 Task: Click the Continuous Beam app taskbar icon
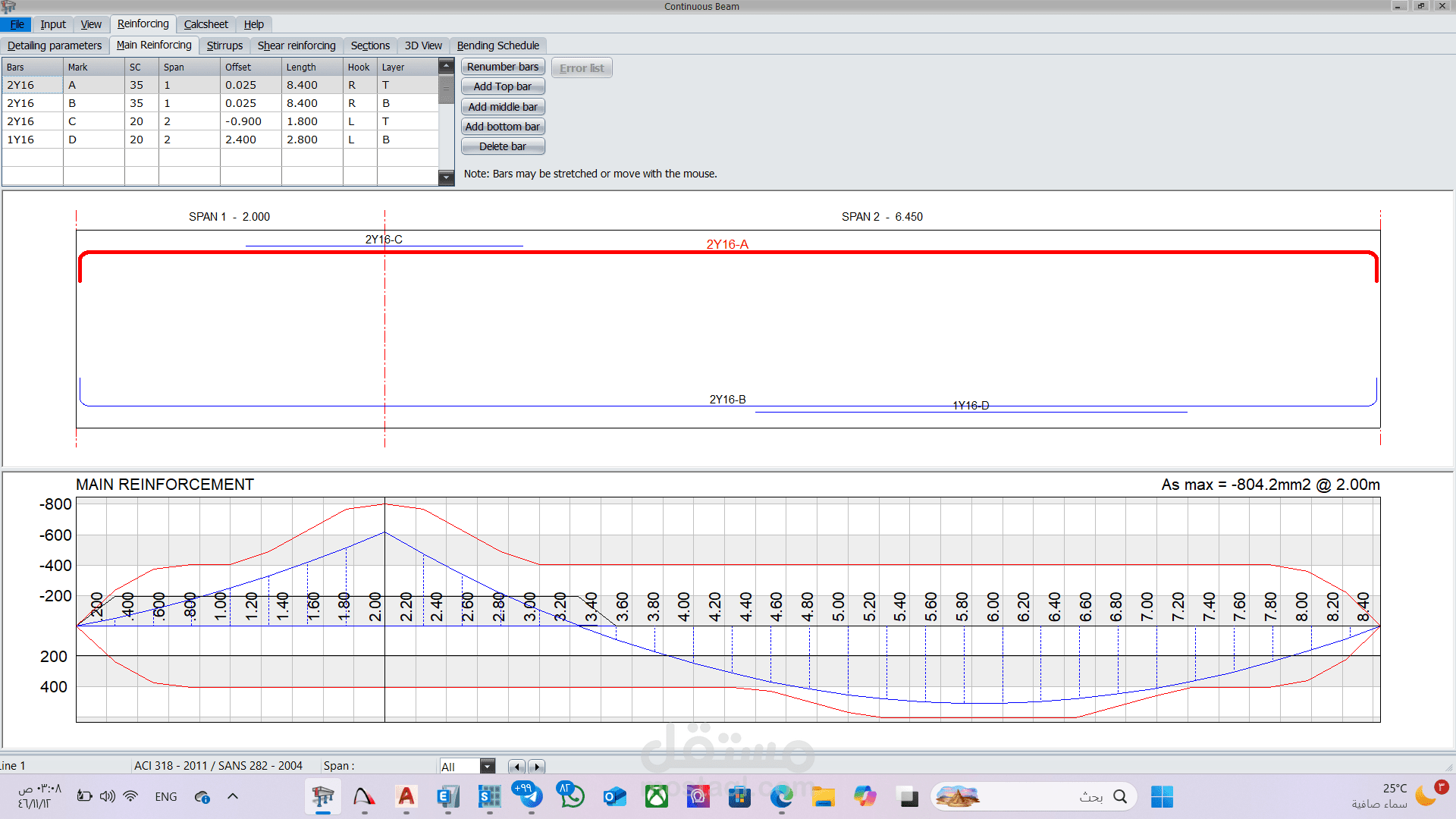point(323,796)
